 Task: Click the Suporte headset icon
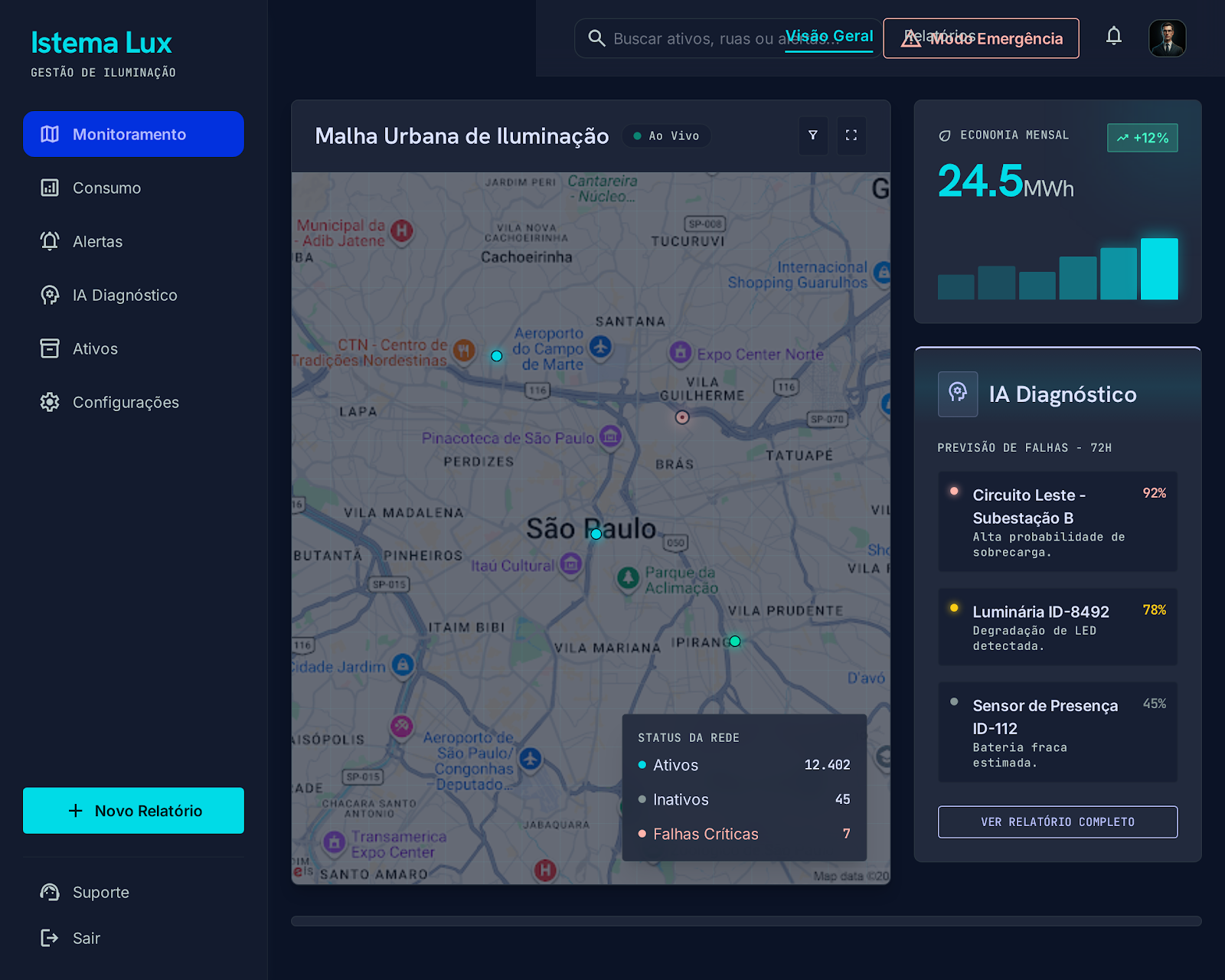point(50,892)
